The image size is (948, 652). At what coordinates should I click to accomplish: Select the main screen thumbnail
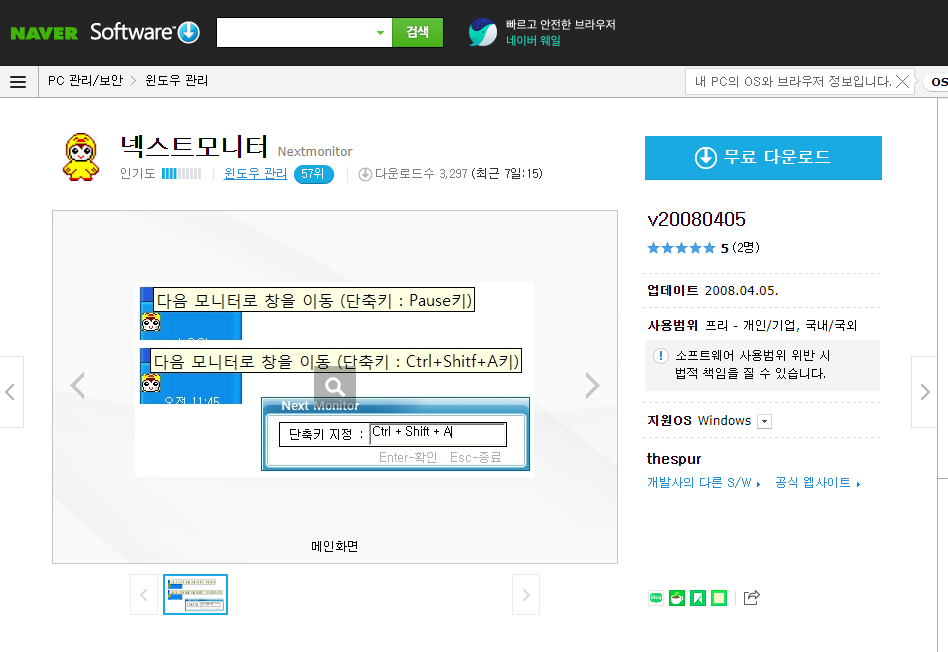(x=195, y=595)
